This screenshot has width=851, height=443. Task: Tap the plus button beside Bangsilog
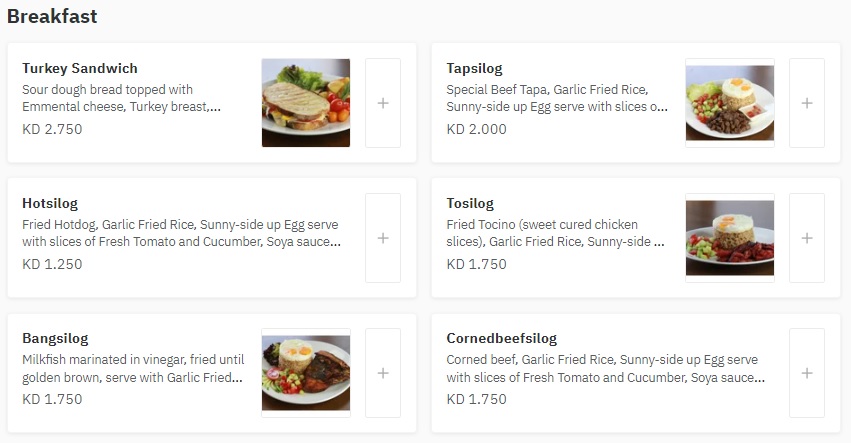coord(383,373)
